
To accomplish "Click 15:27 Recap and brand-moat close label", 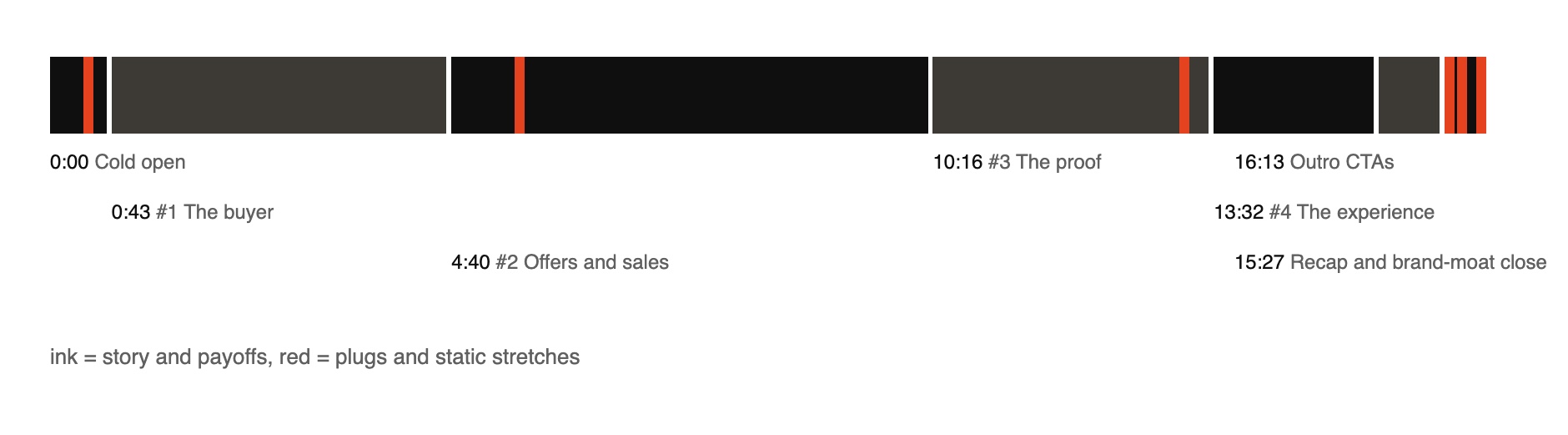I will point(1390,262).
